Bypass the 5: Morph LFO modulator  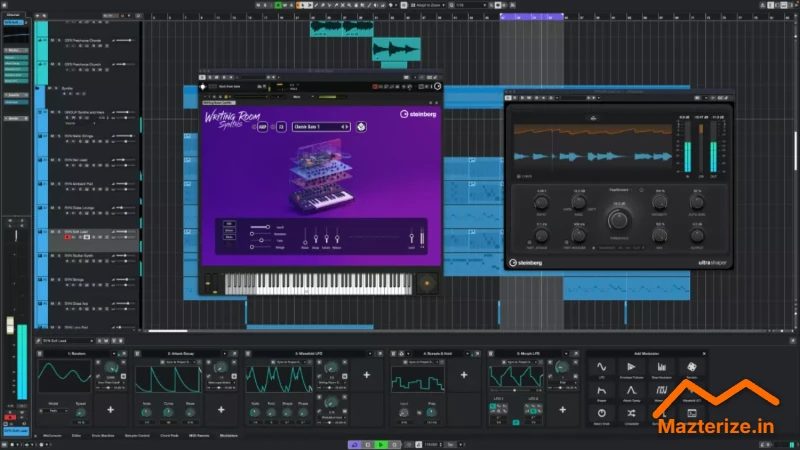491,354
